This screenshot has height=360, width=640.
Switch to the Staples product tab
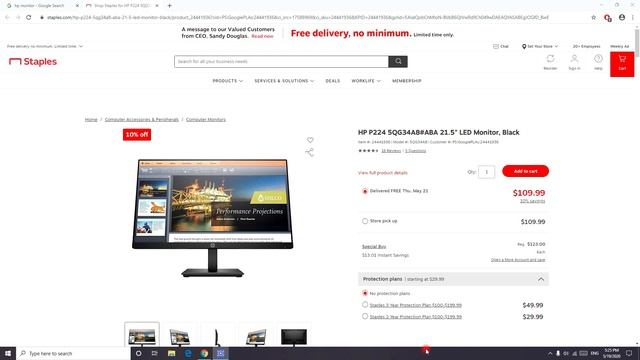pos(122,6)
